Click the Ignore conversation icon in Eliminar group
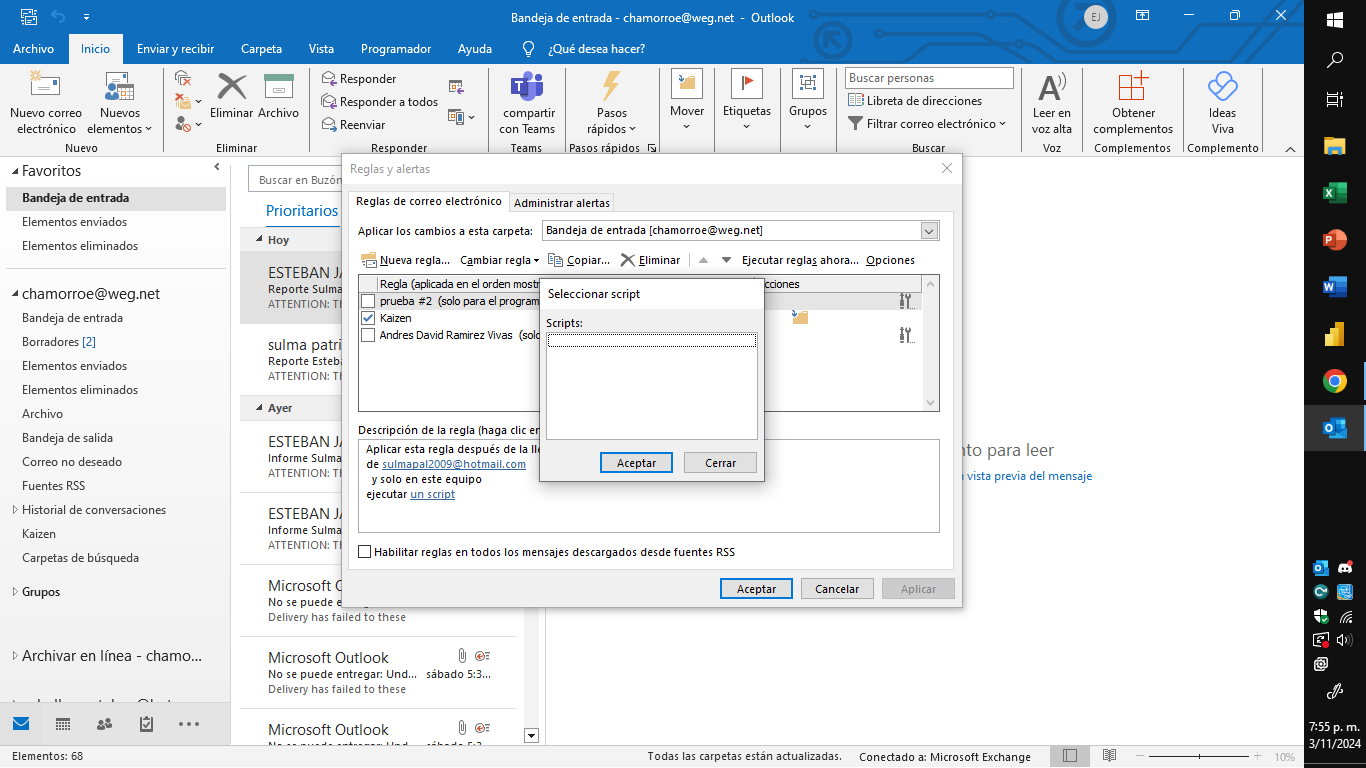The image size is (1366, 768). point(183,78)
